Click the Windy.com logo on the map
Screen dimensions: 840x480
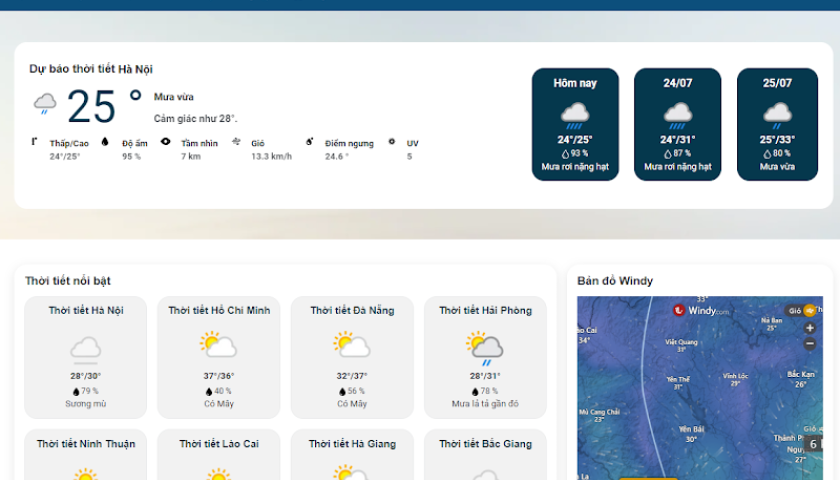tap(701, 311)
